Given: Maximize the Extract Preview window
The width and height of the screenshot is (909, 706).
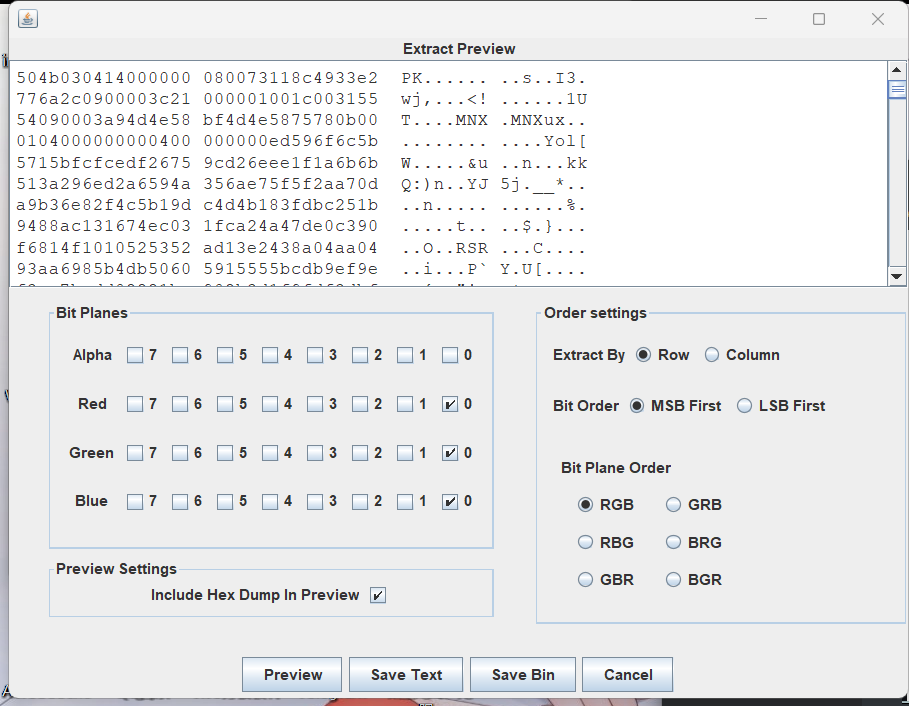Looking at the screenshot, I should click(819, 19).
